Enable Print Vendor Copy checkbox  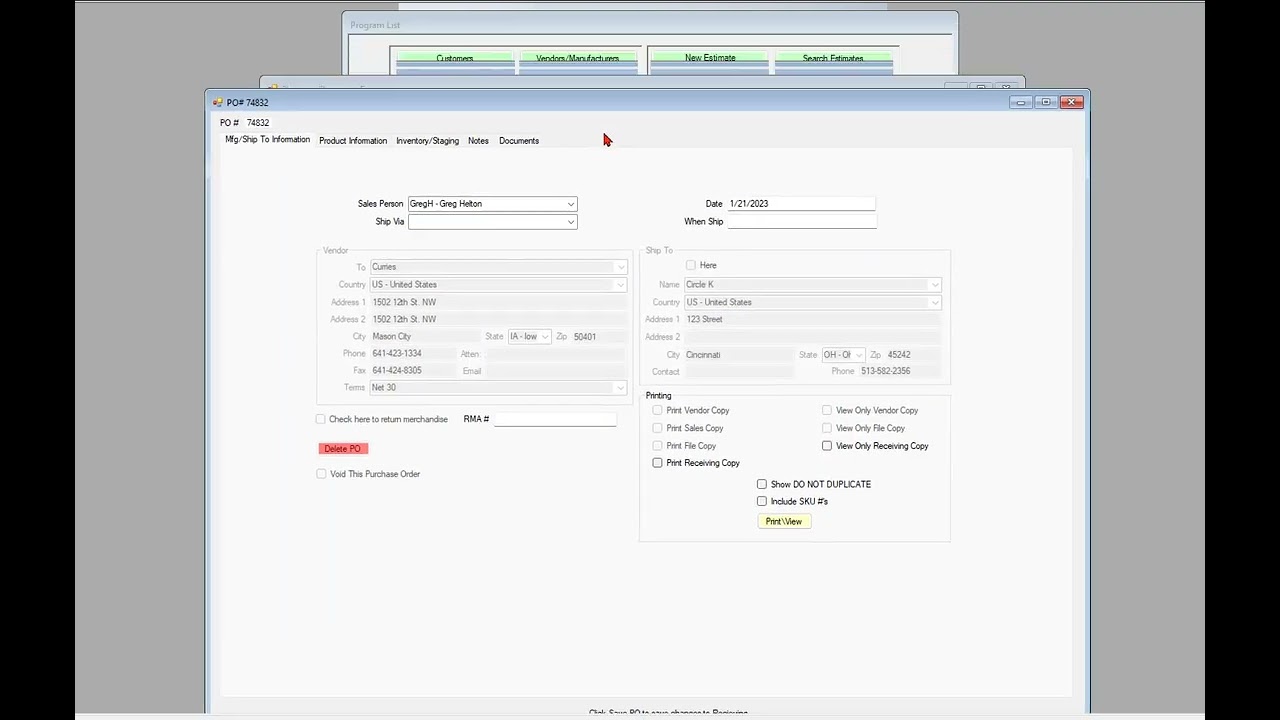tap(657, 411)
